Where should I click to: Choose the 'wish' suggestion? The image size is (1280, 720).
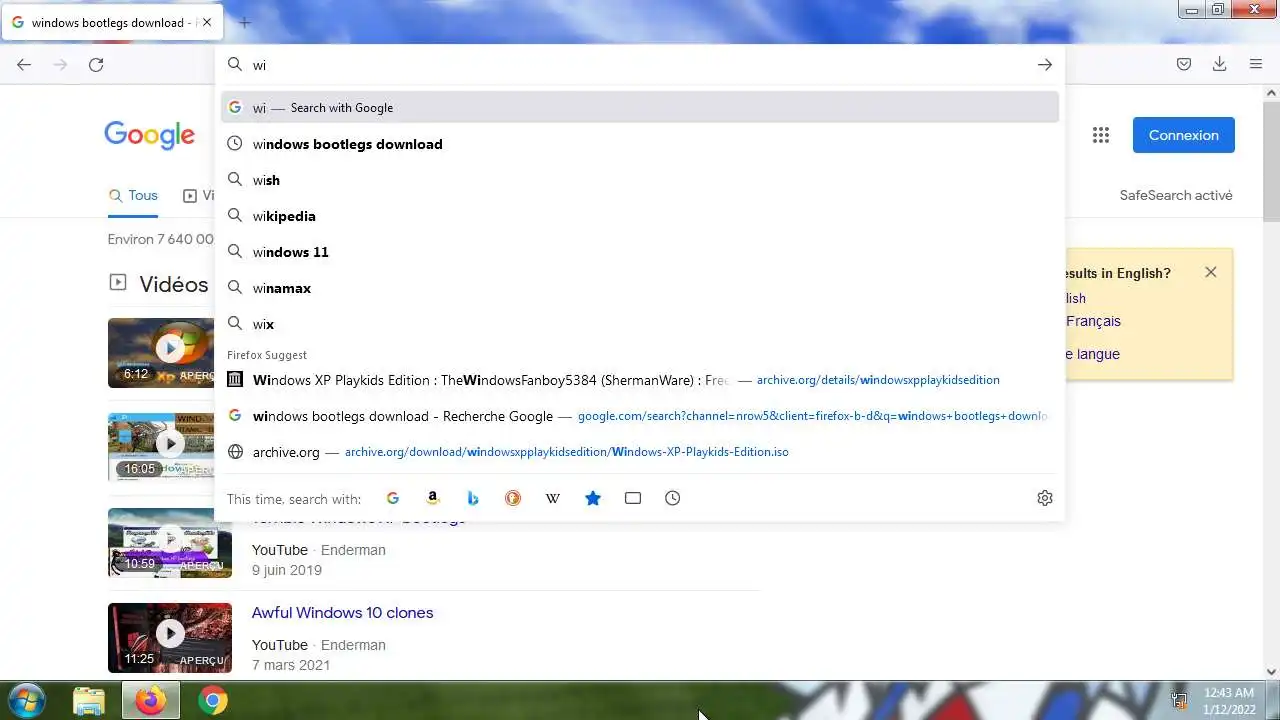(640, 180)
